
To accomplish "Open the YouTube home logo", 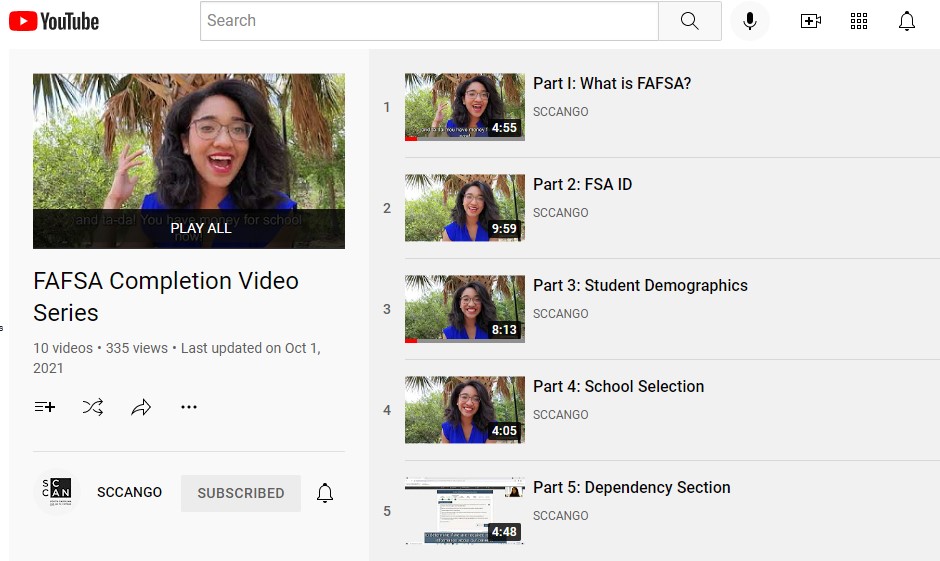I will (54, 21).
